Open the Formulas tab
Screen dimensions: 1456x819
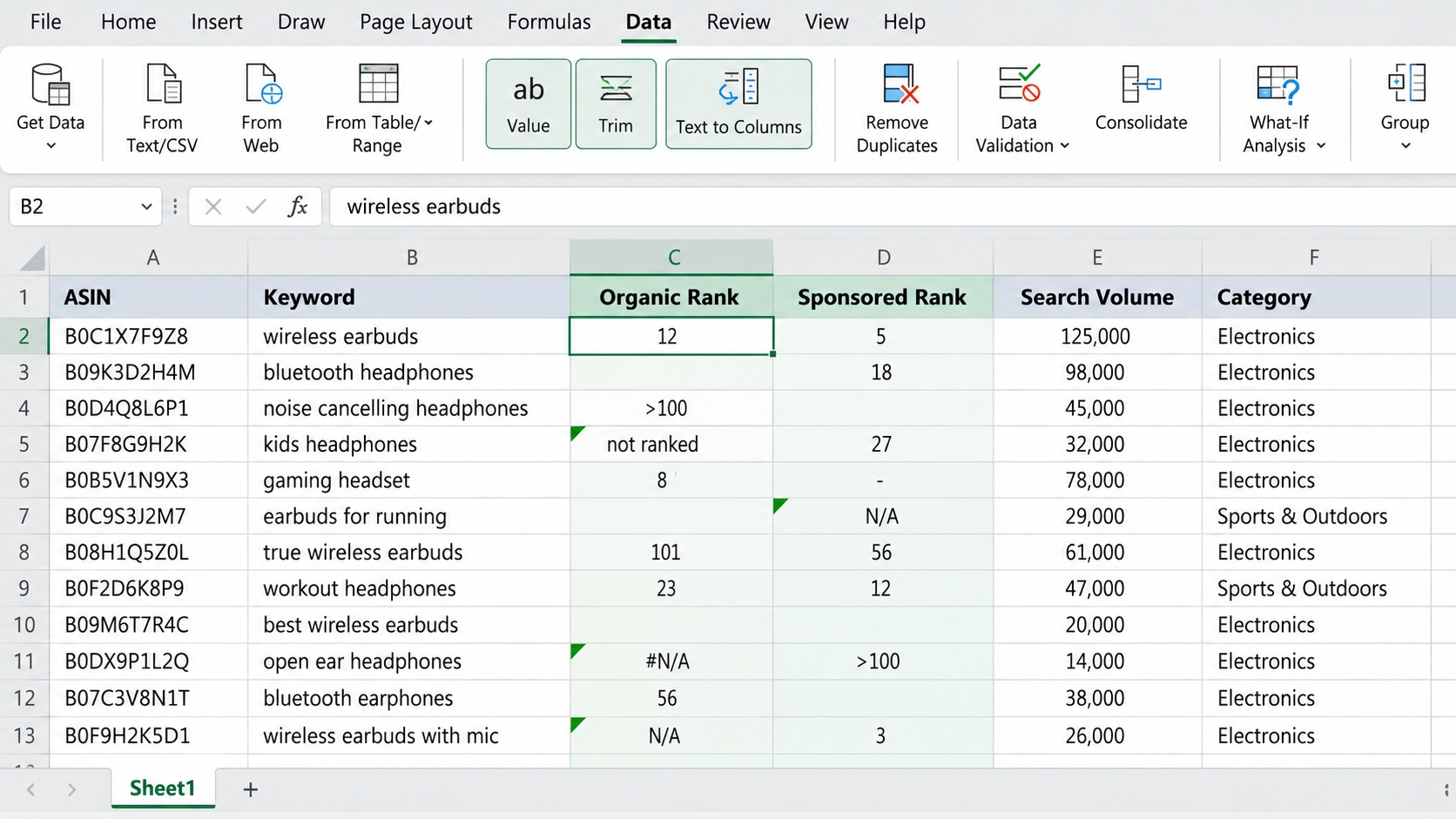pyautogui.click(x=549, y=22)
